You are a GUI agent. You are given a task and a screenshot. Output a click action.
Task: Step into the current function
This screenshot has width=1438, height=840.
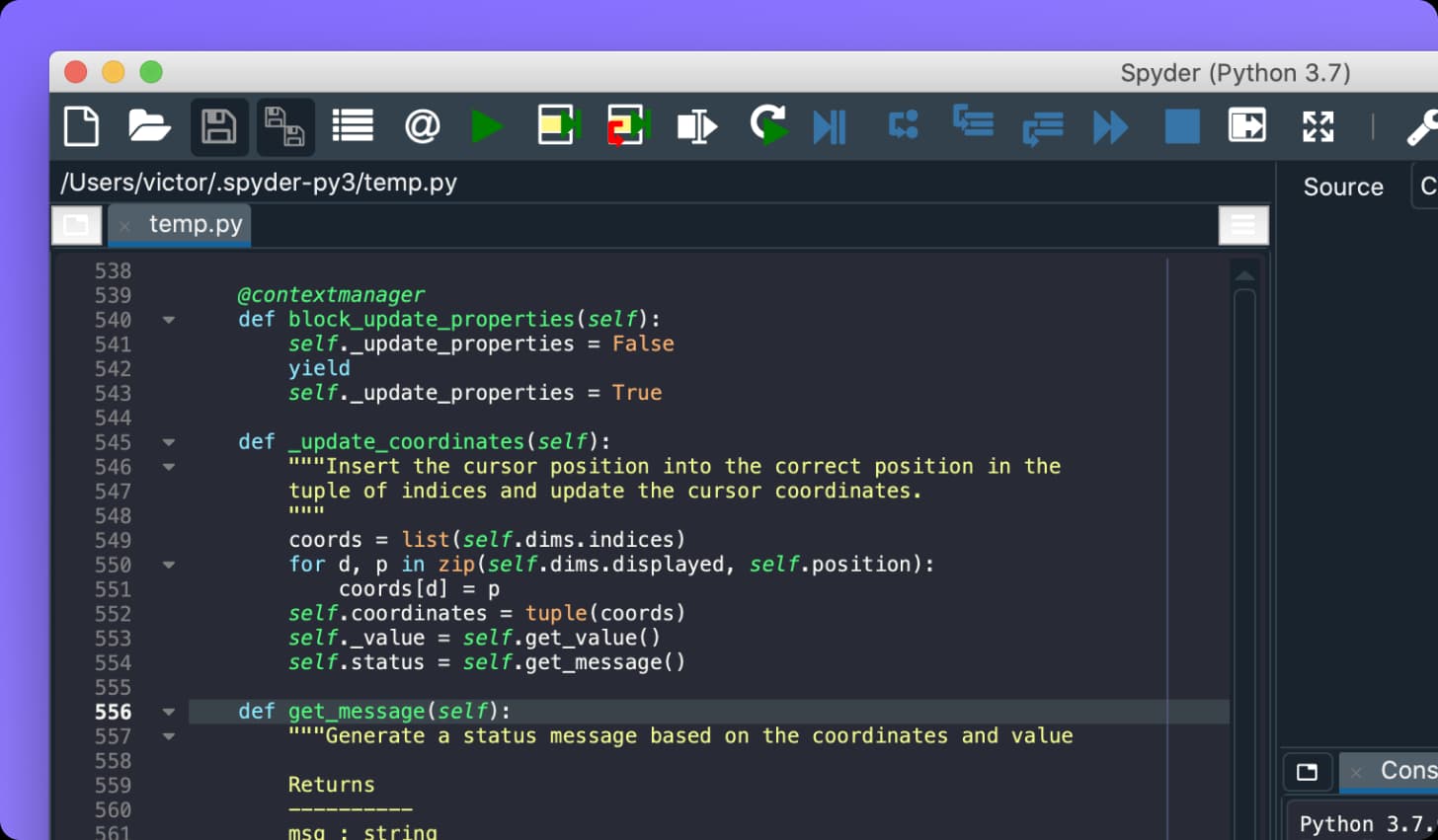[x=973, y=126]
